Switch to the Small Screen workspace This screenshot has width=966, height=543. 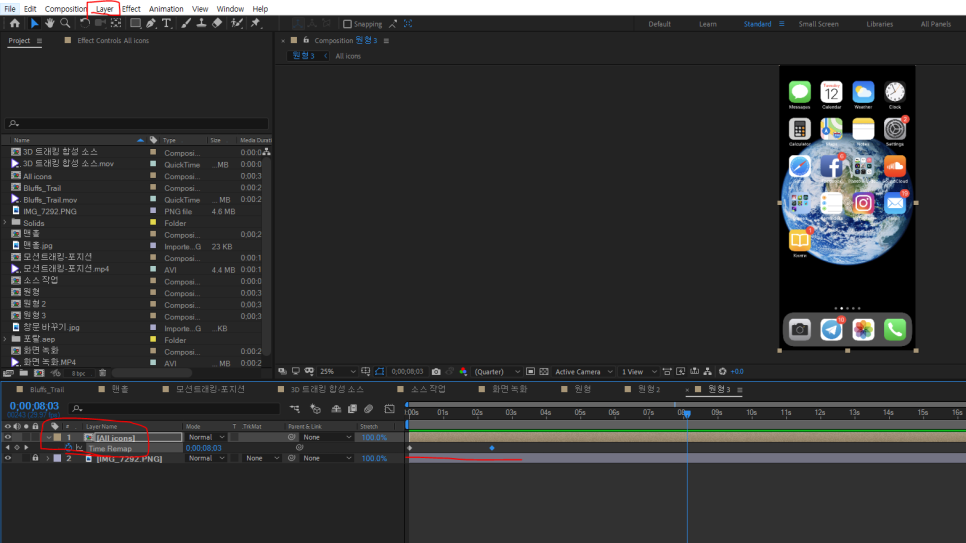[x=818, y=24]
